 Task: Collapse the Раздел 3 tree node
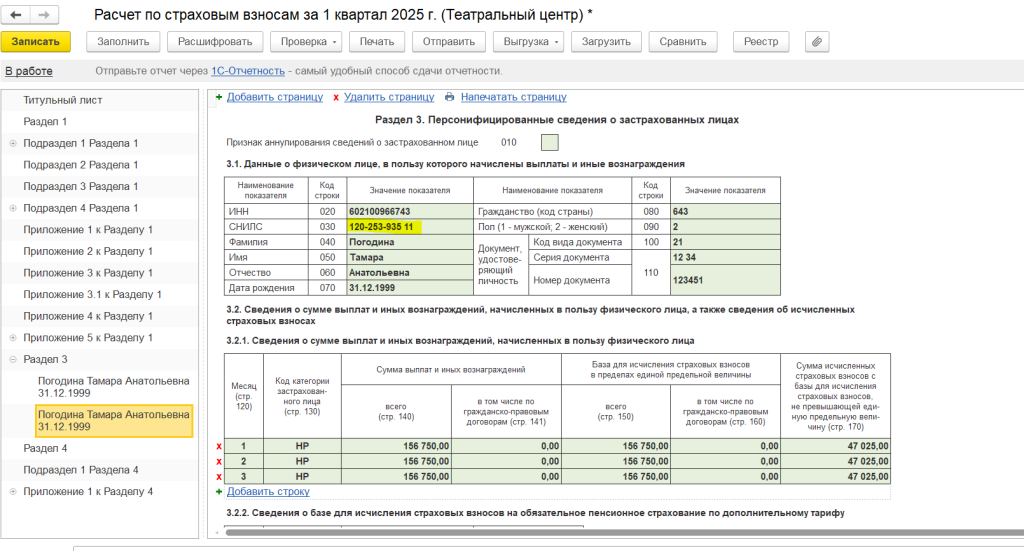coord(13,359)
